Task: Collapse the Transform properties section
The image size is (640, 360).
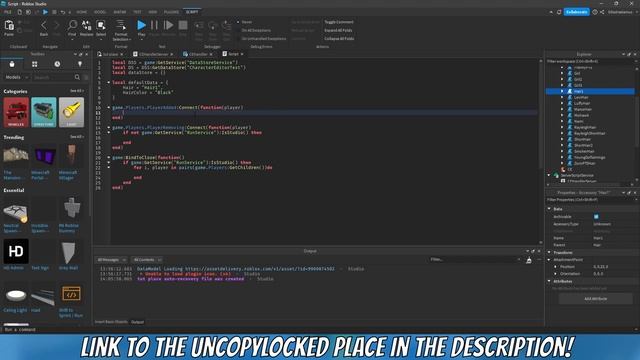Action: click(549, 253)
